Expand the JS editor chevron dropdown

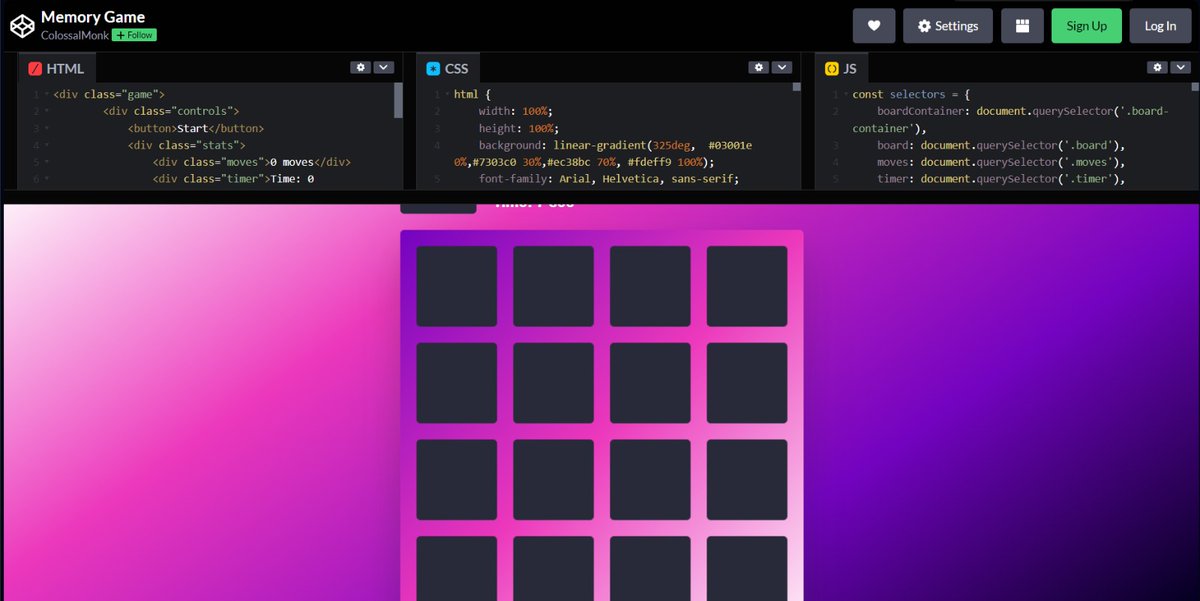pyautogui.click(x=1181, y=67)
